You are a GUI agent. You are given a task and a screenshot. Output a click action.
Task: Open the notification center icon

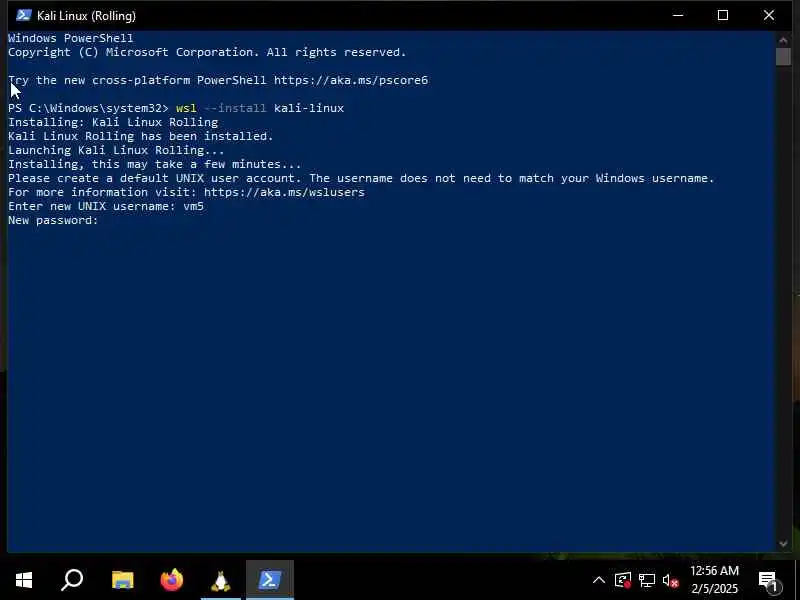pyautogui.click(x=768, y=581)
